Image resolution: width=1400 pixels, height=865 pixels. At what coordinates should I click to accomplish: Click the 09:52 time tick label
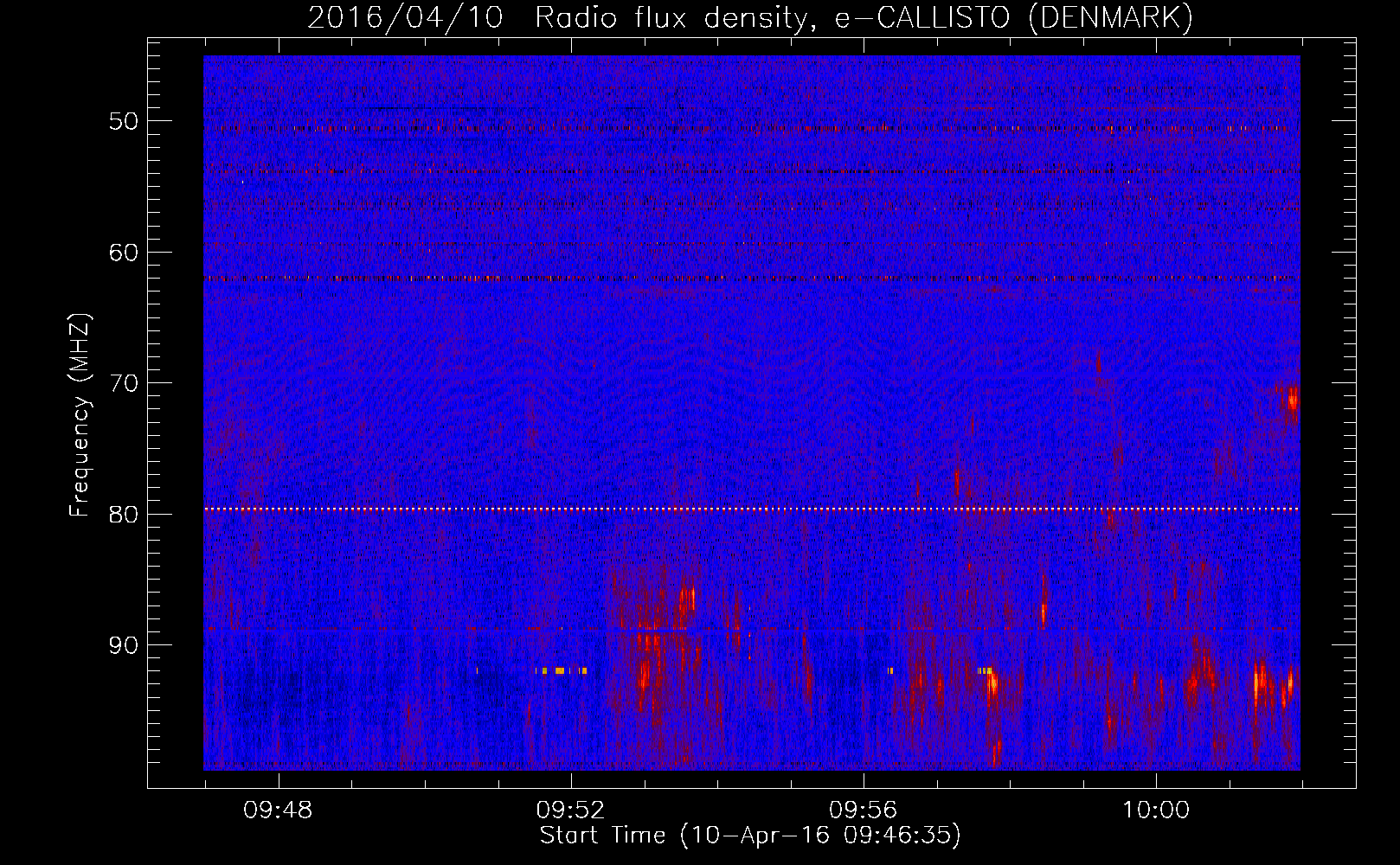[x=570, y=811]
